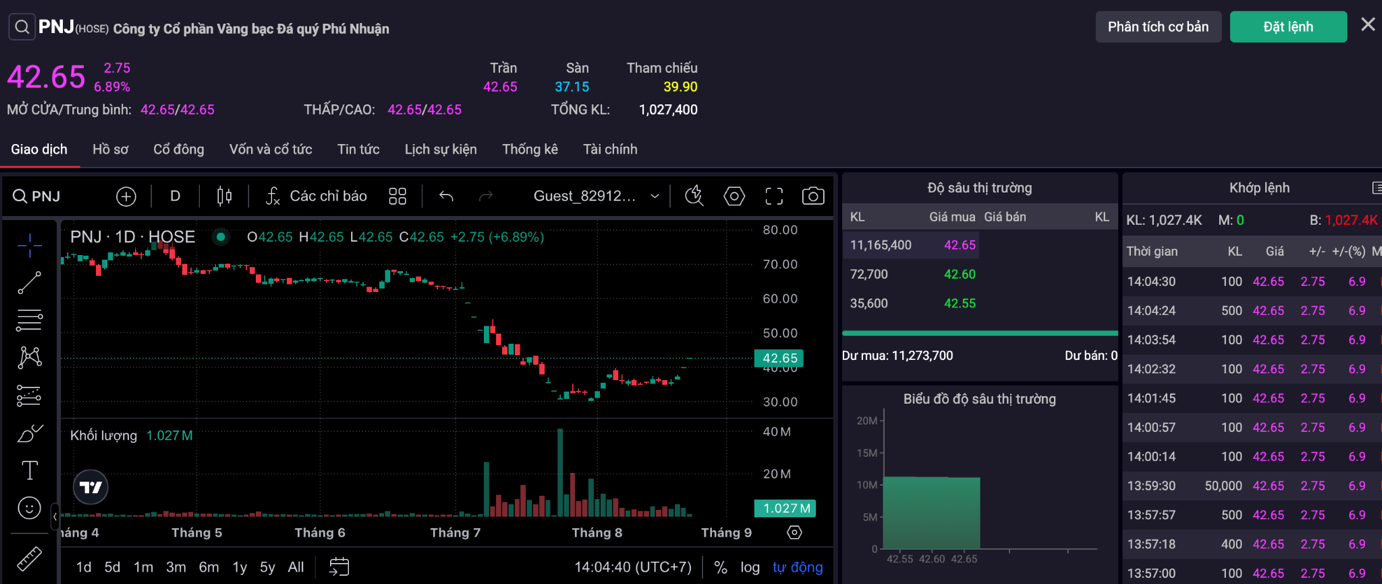The width and height of the screenshot is (1382, 584).
Task: Enter fullscreen chart mode
Action: (x=774, y=196)
